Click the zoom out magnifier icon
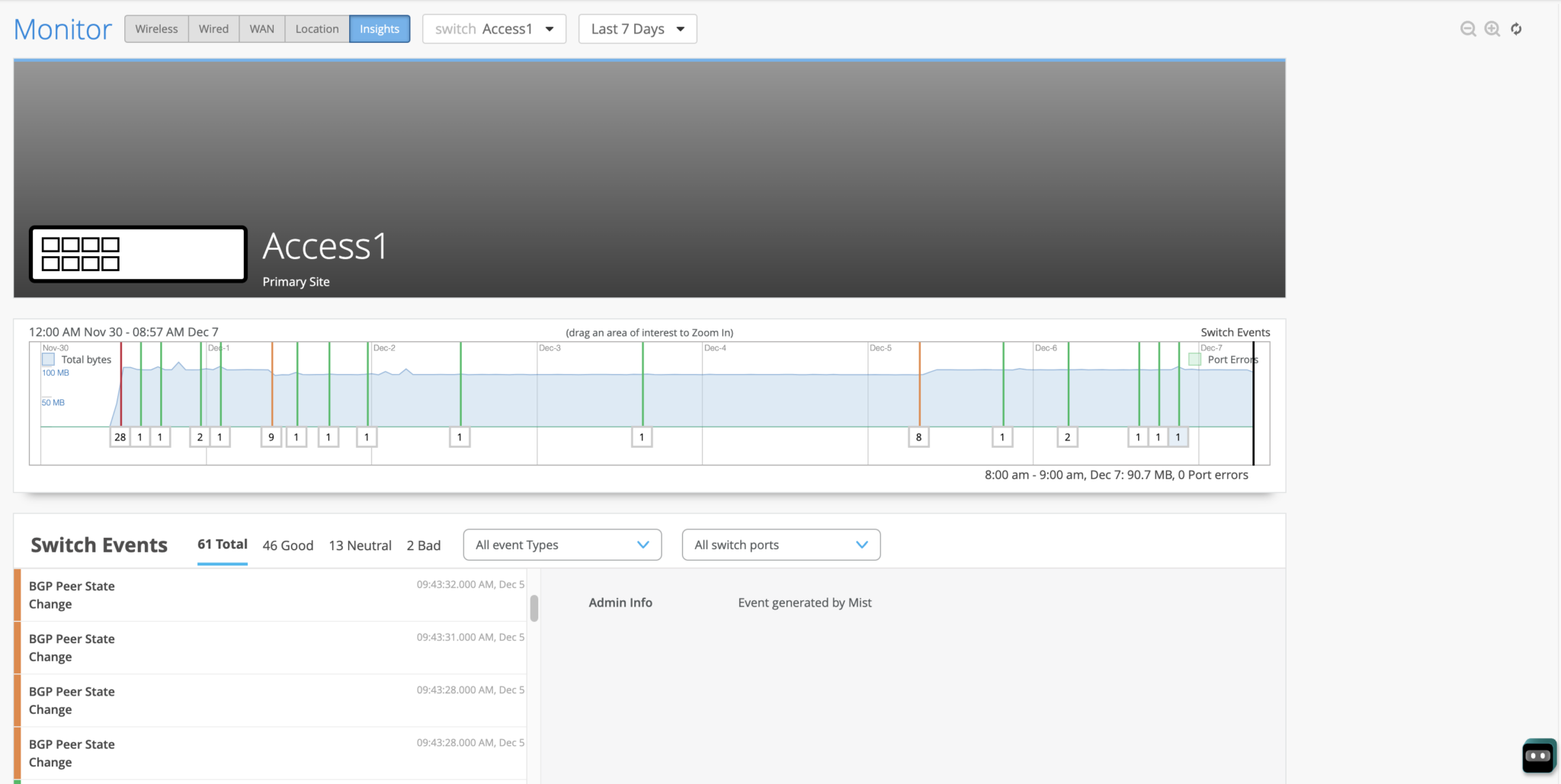 1467,29
